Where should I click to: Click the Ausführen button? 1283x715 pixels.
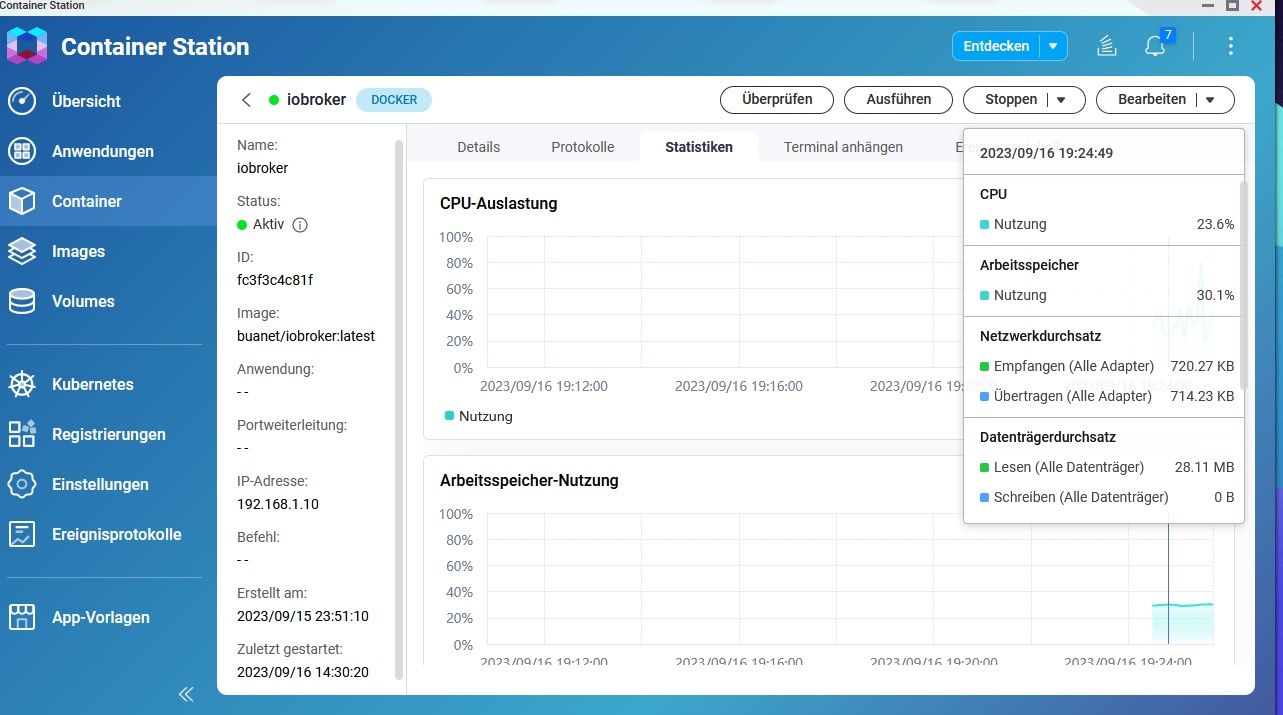[x=899, y=100]
